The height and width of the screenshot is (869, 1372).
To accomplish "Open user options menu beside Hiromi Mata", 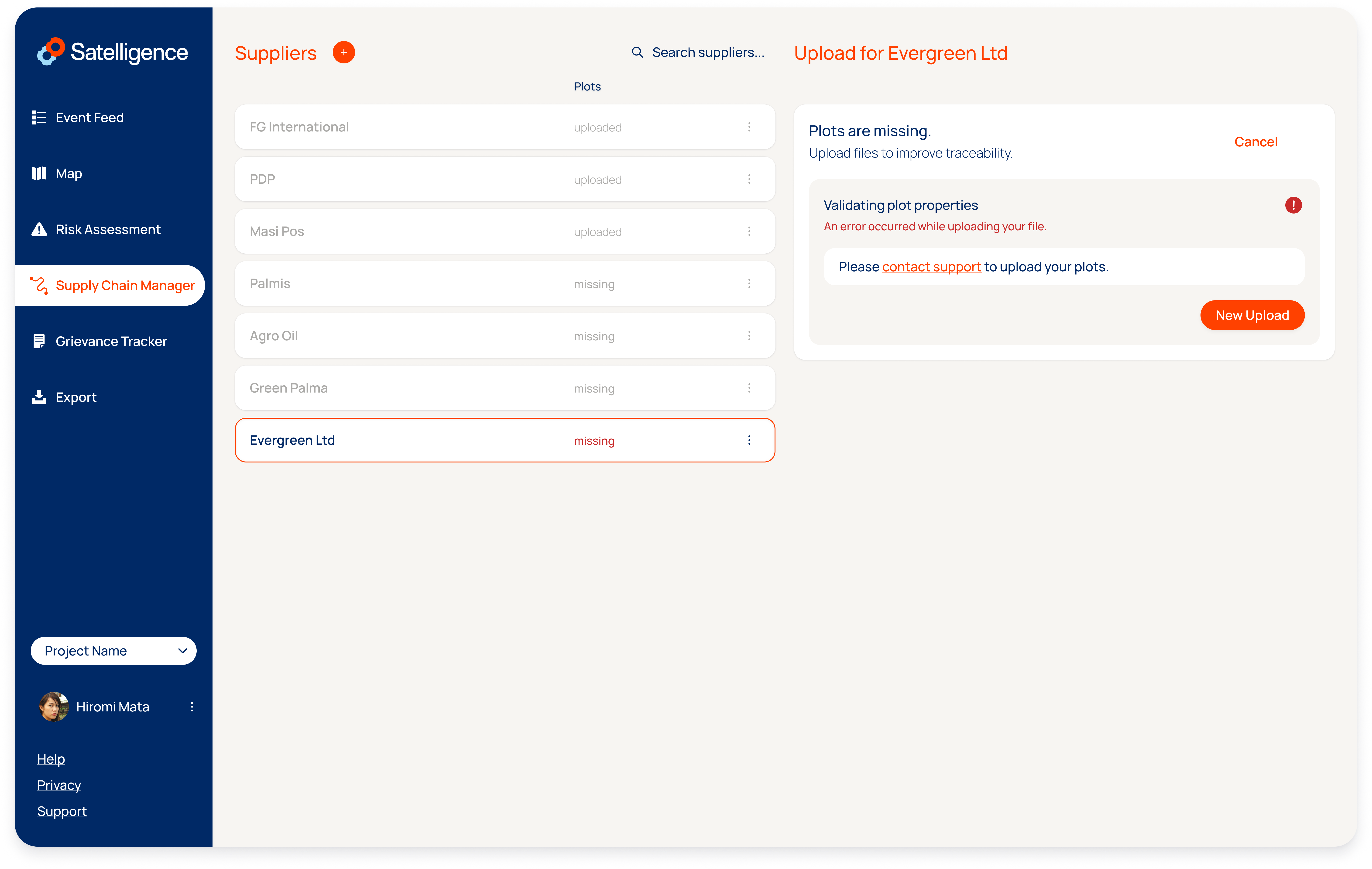I will (192, 707).
